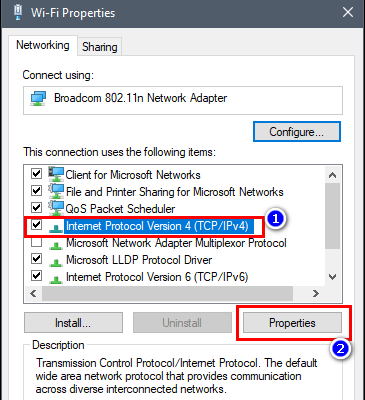Screen dimensions: 365x400
Task: Click the Broadcom network adapter icon
Action: (38, 99)
